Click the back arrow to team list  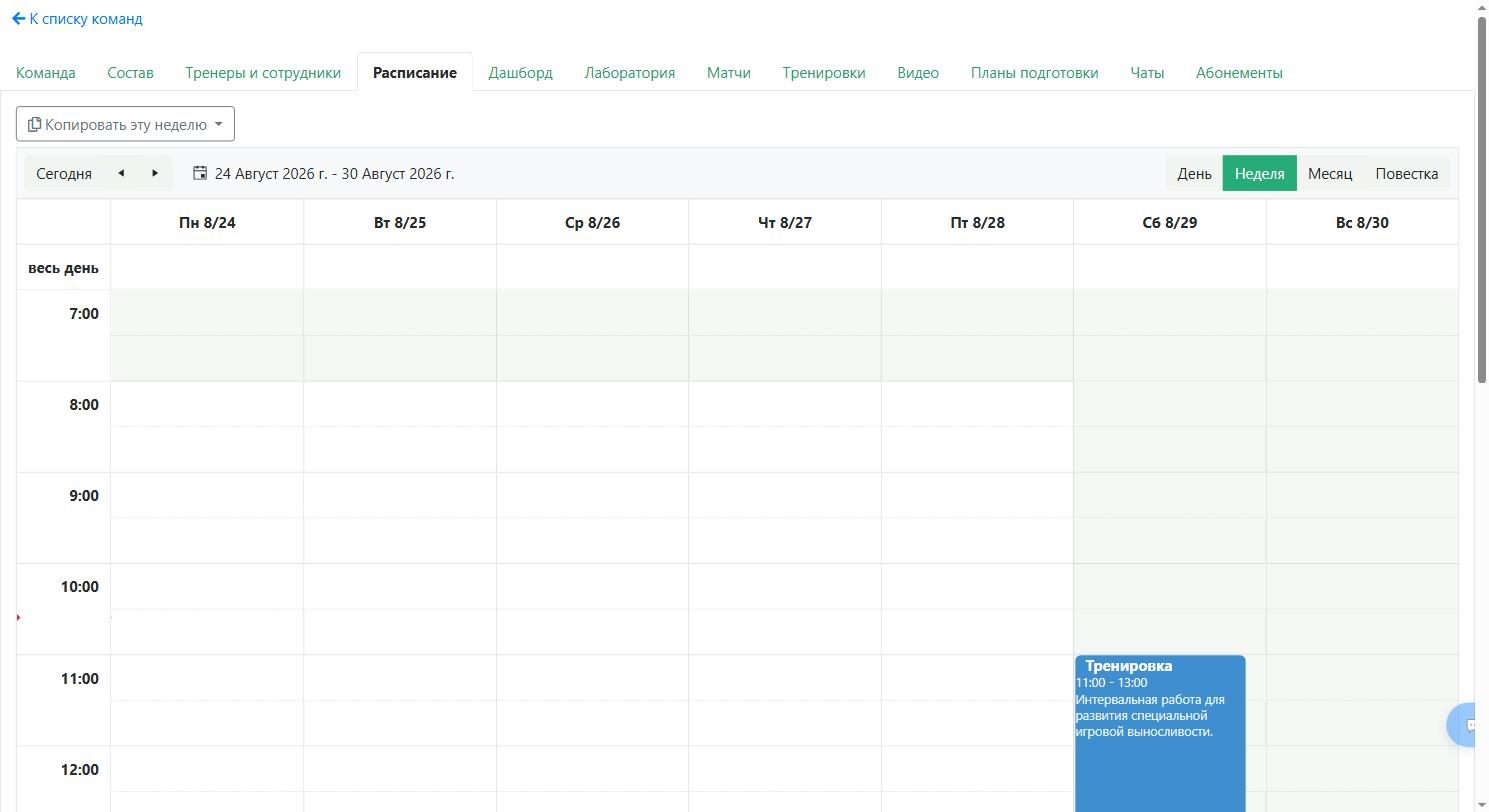tap(18, 18)
